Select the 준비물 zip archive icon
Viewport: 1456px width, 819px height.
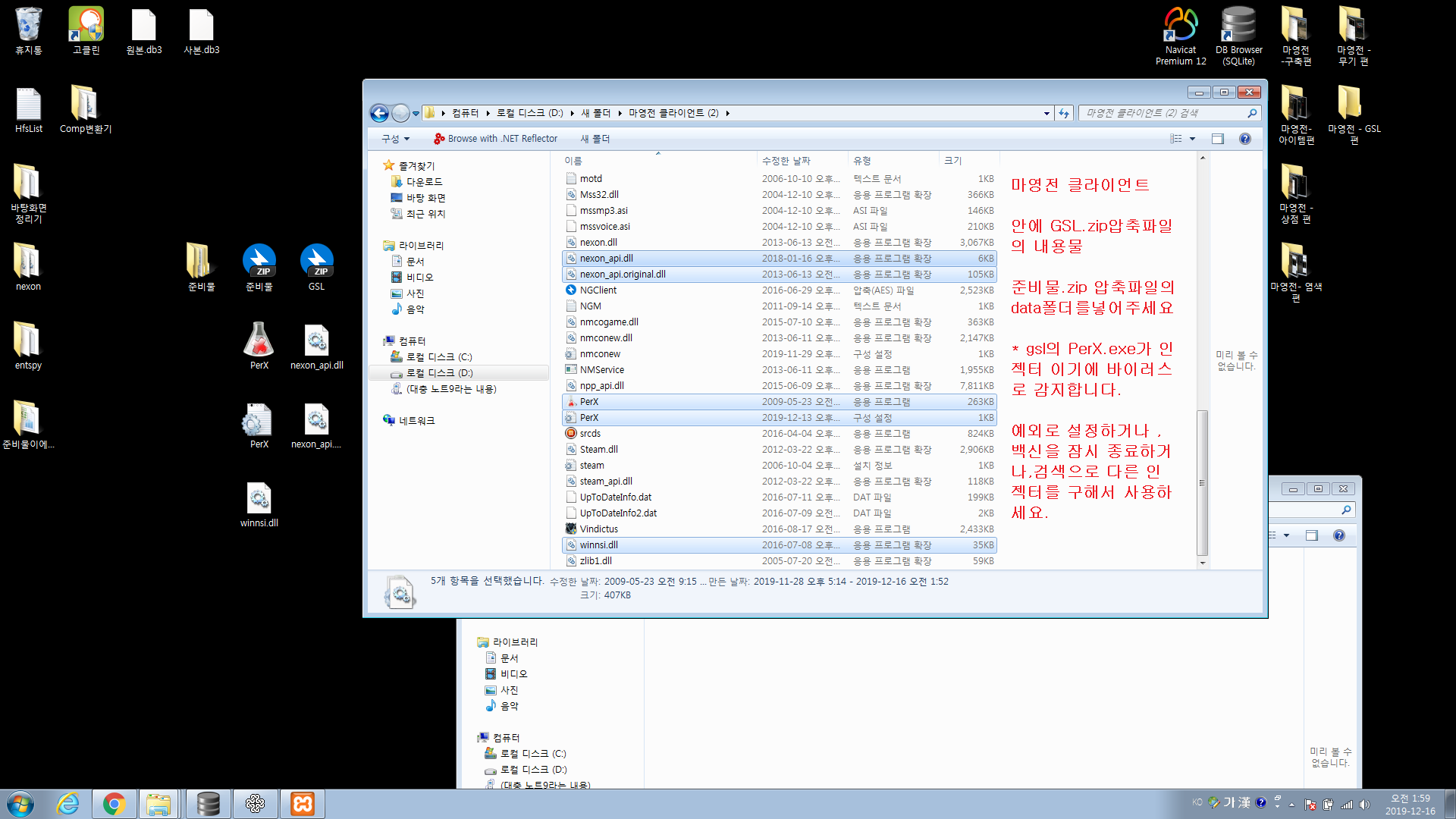(259, 268)
